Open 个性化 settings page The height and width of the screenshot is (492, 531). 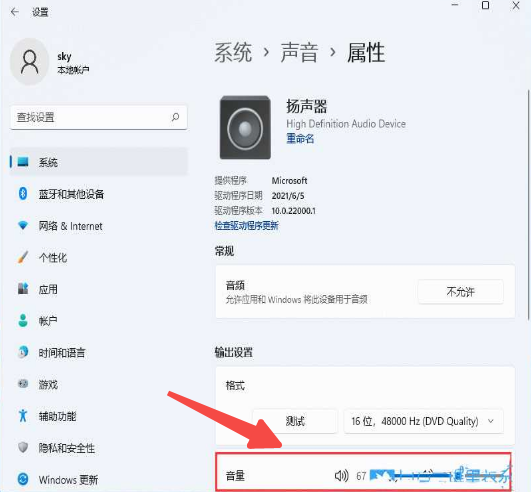(x=99, y=257)
